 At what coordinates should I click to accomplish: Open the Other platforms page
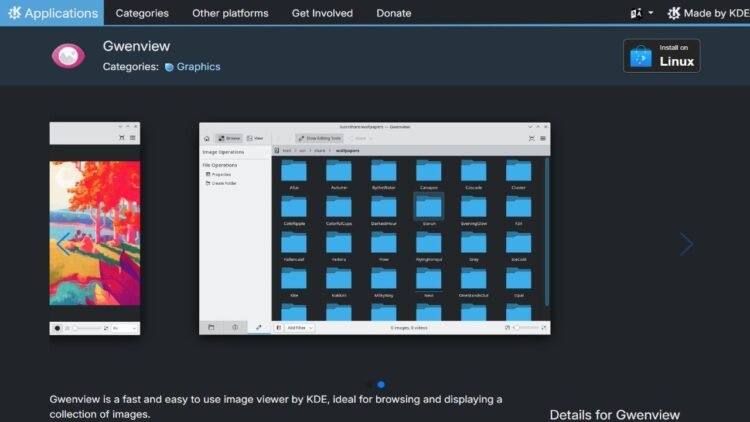tap(230, 13)
